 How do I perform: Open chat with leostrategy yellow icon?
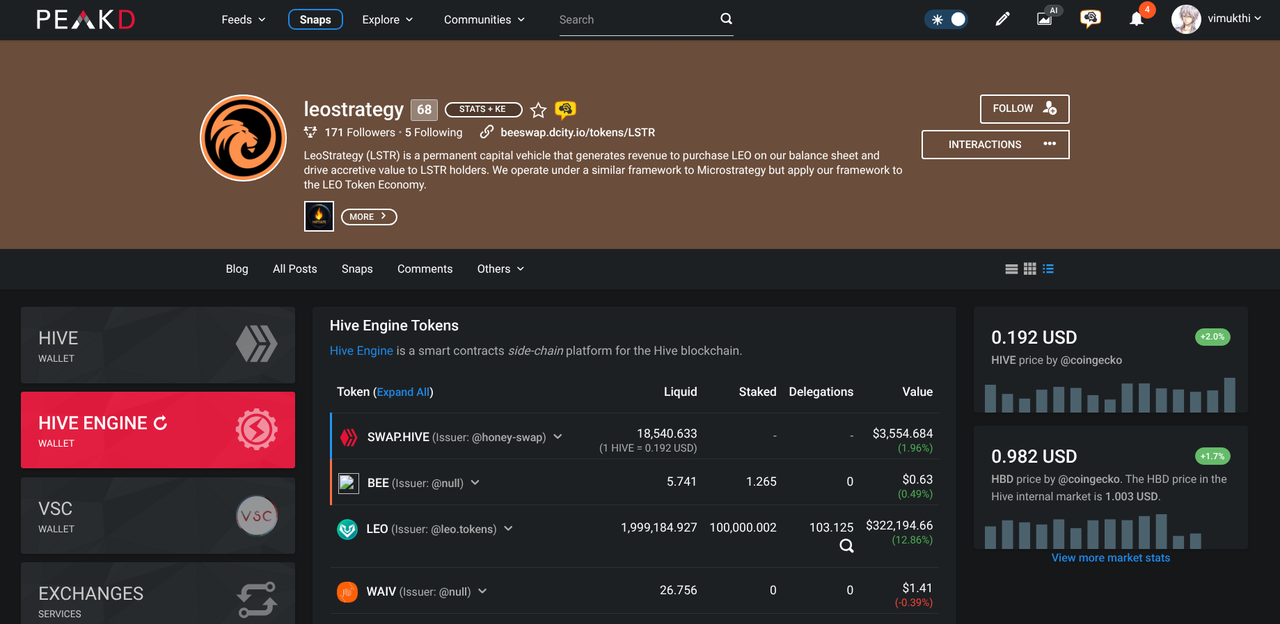pos(565,110)
